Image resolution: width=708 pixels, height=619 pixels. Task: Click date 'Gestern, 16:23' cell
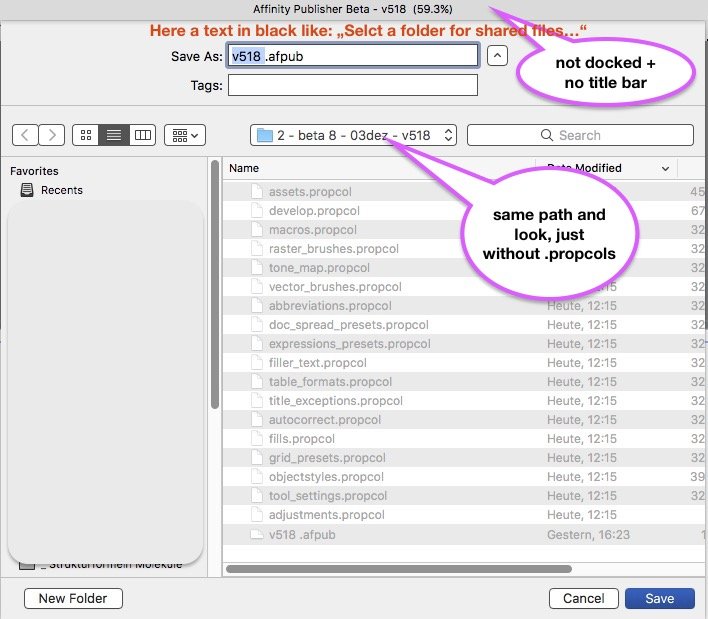pyautogui.click(x=588, y=535)
